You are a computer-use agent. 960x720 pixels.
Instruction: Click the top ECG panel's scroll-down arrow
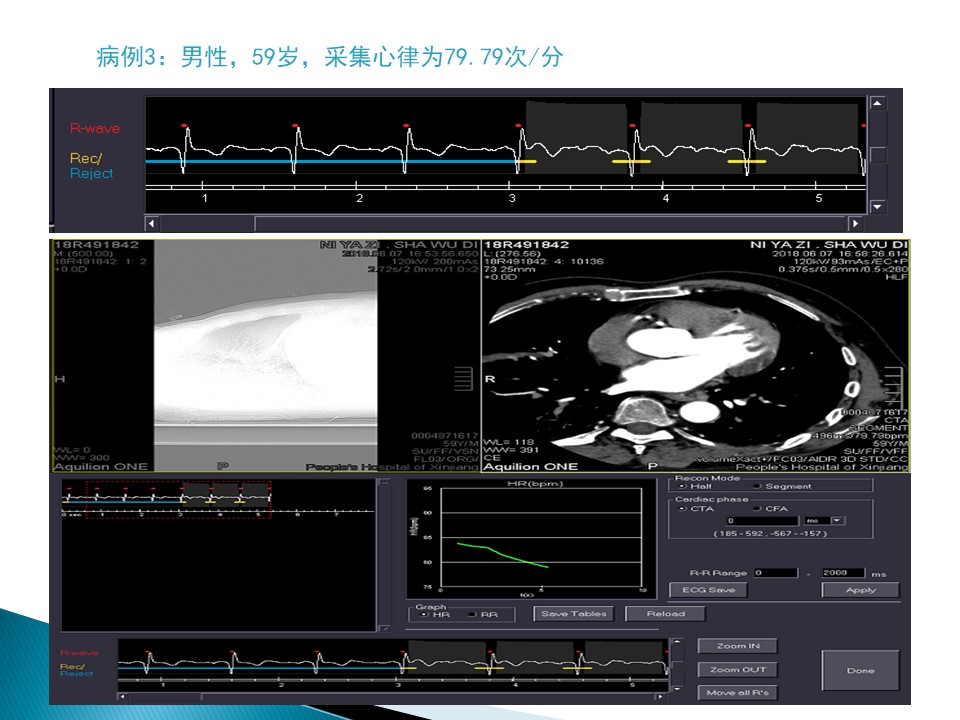pos(877,206)
